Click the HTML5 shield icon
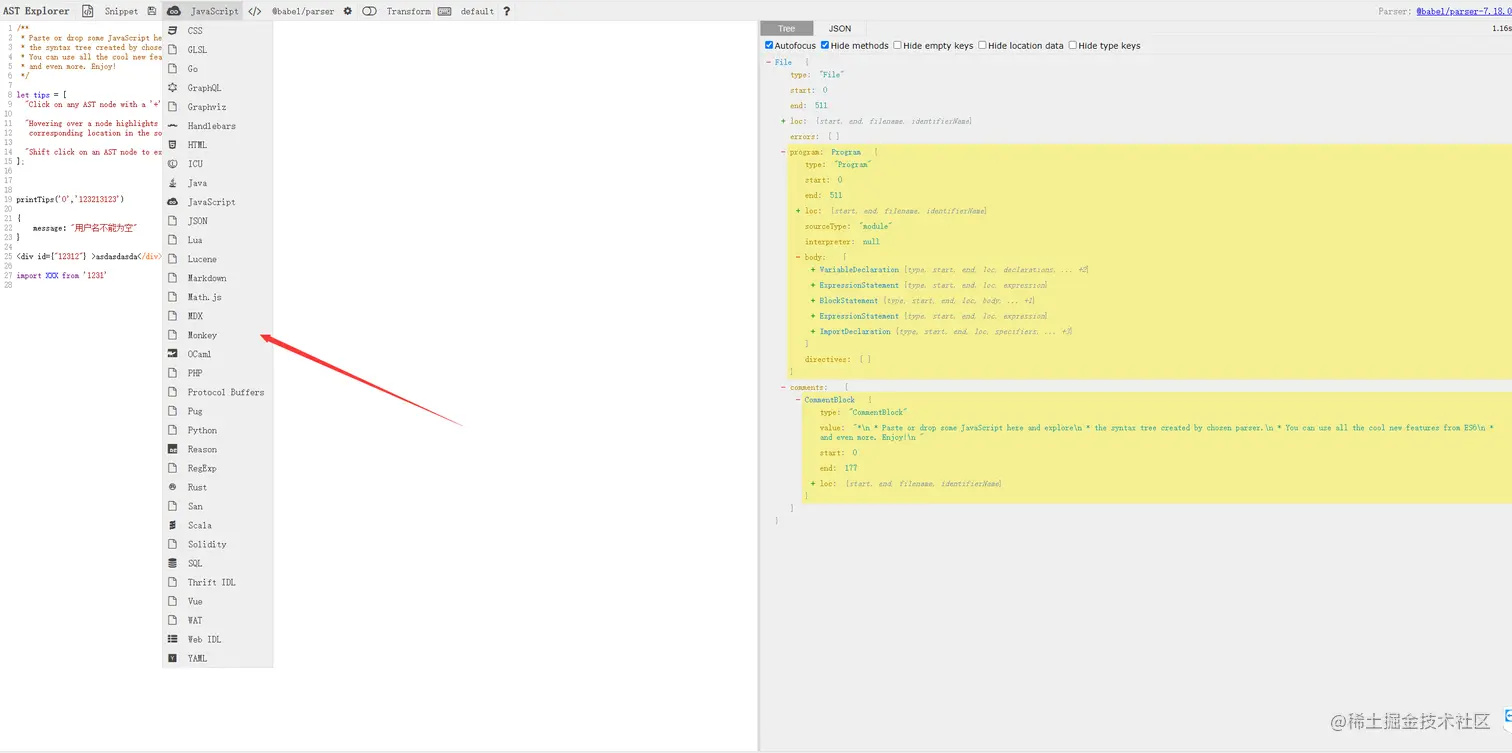Image resolution: width=1512 pixels, height=753 pixels. 173,145
